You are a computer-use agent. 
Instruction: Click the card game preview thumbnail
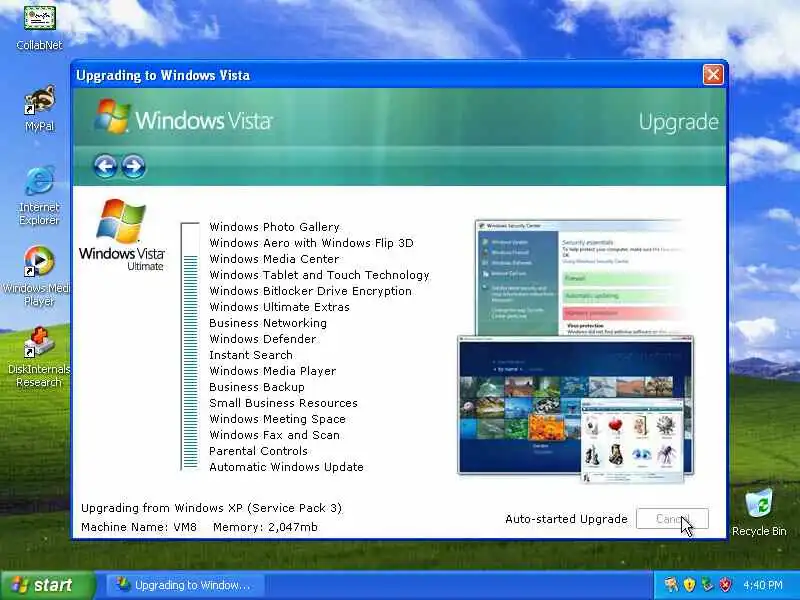(632, 441)
